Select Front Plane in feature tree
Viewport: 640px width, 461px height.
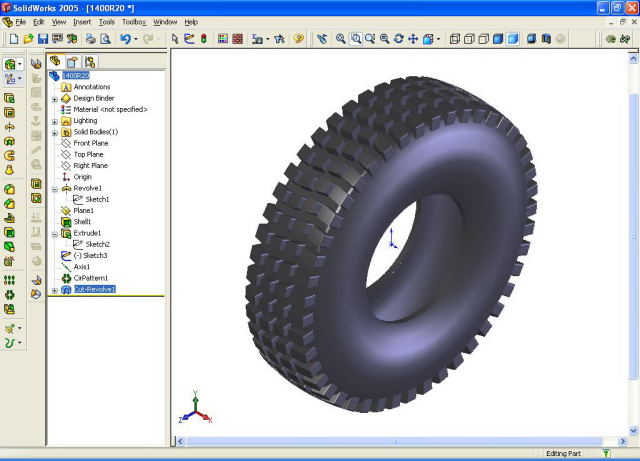click(x=90, y=143)
